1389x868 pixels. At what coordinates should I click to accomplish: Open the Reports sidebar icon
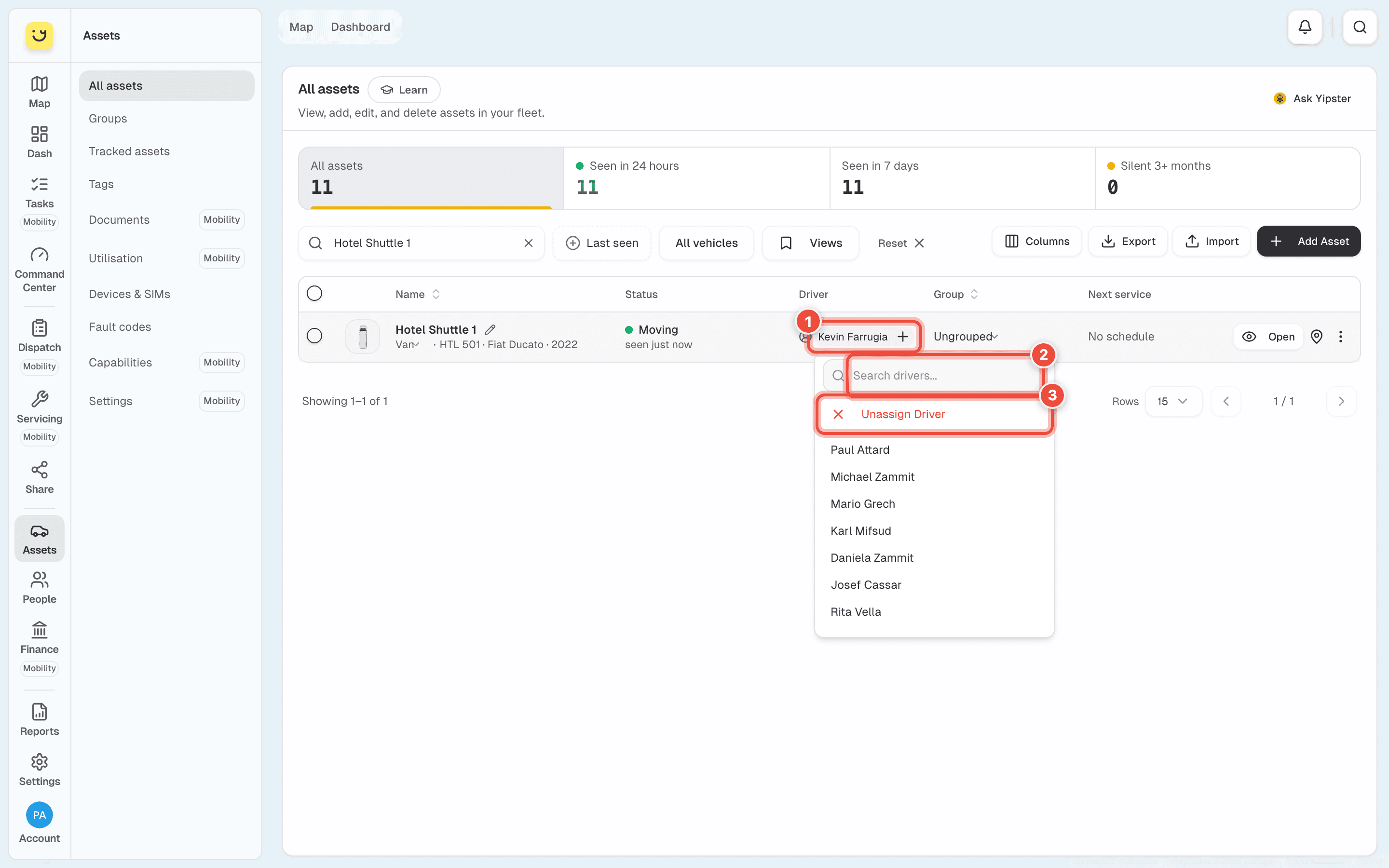[x=39, y=719]
